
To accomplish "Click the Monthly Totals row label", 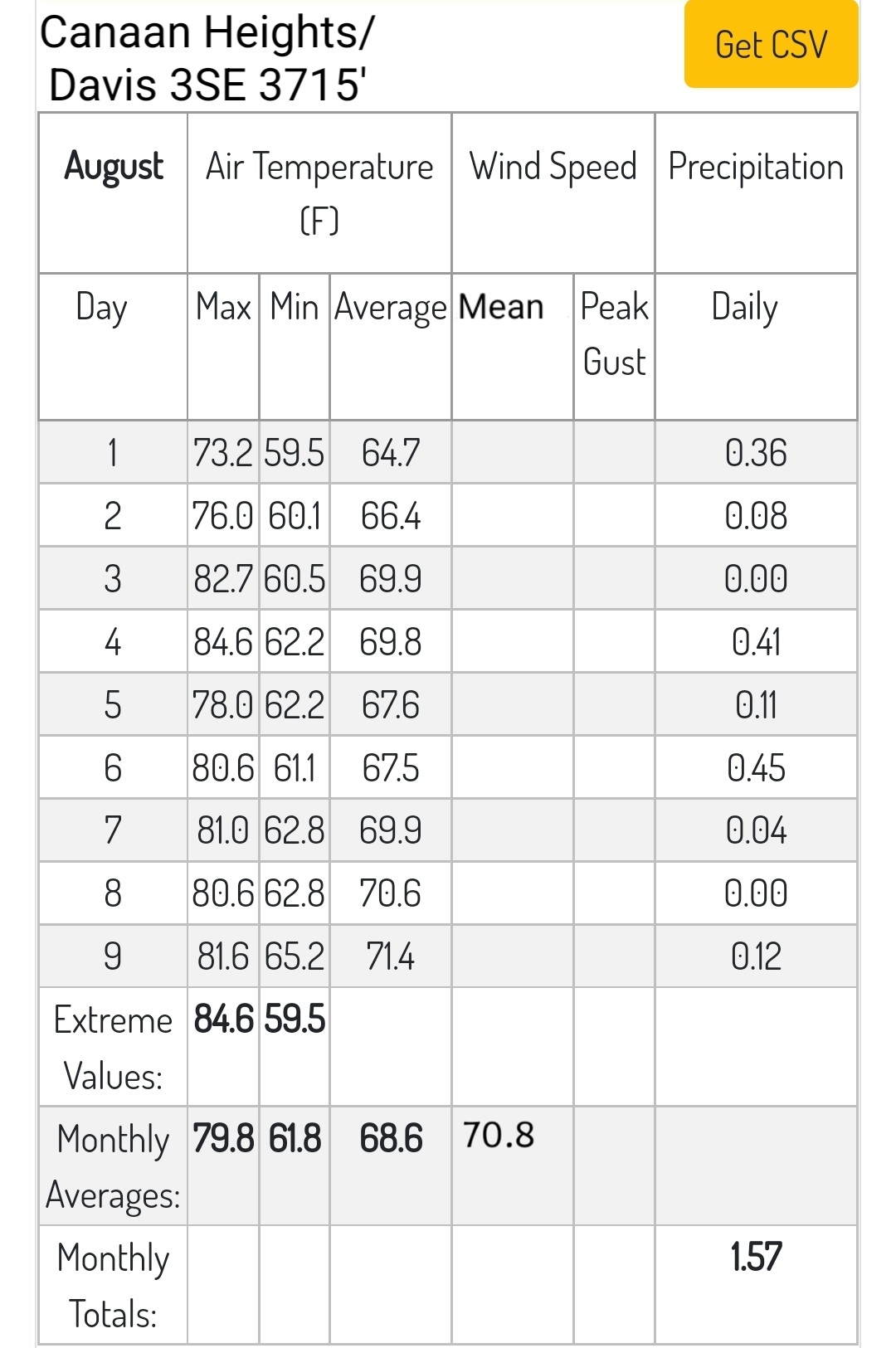I will point(113,1285).
